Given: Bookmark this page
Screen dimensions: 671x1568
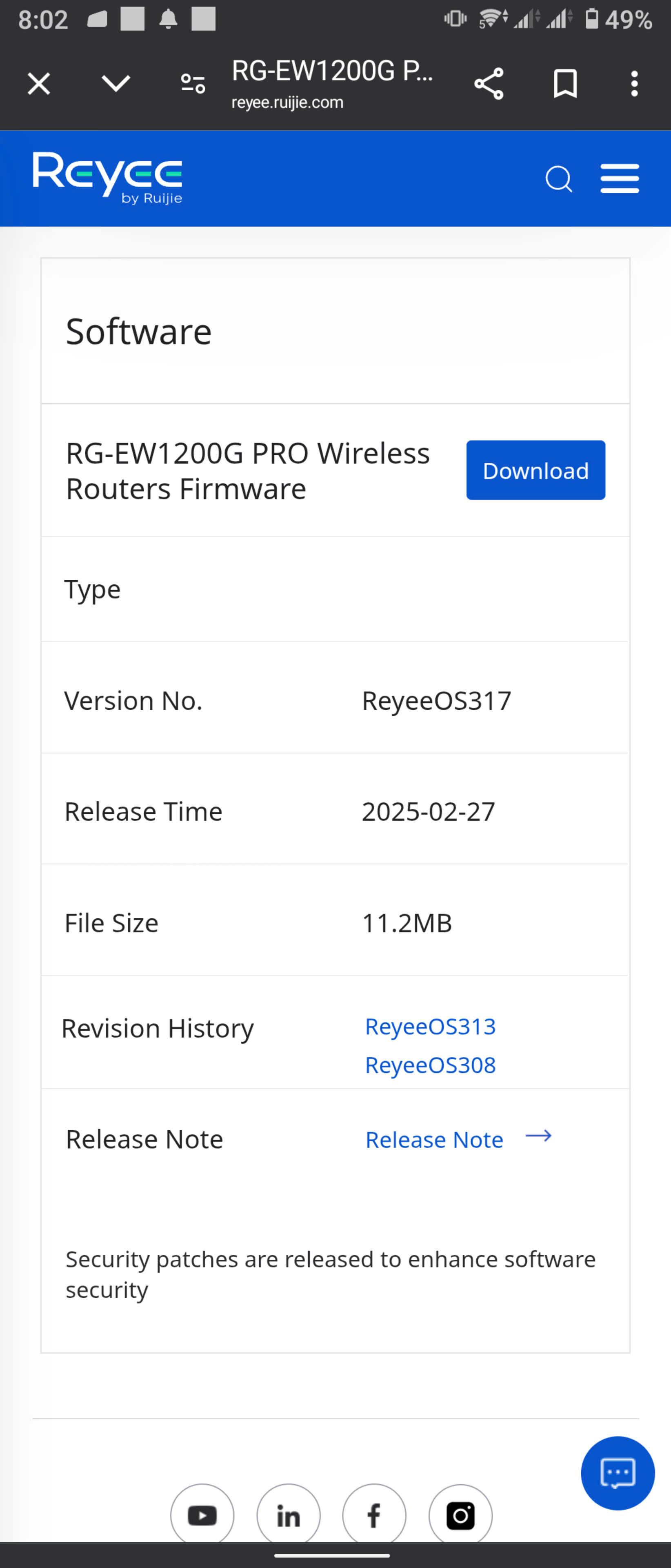Looking at the screenshot, I should (565, 83).
